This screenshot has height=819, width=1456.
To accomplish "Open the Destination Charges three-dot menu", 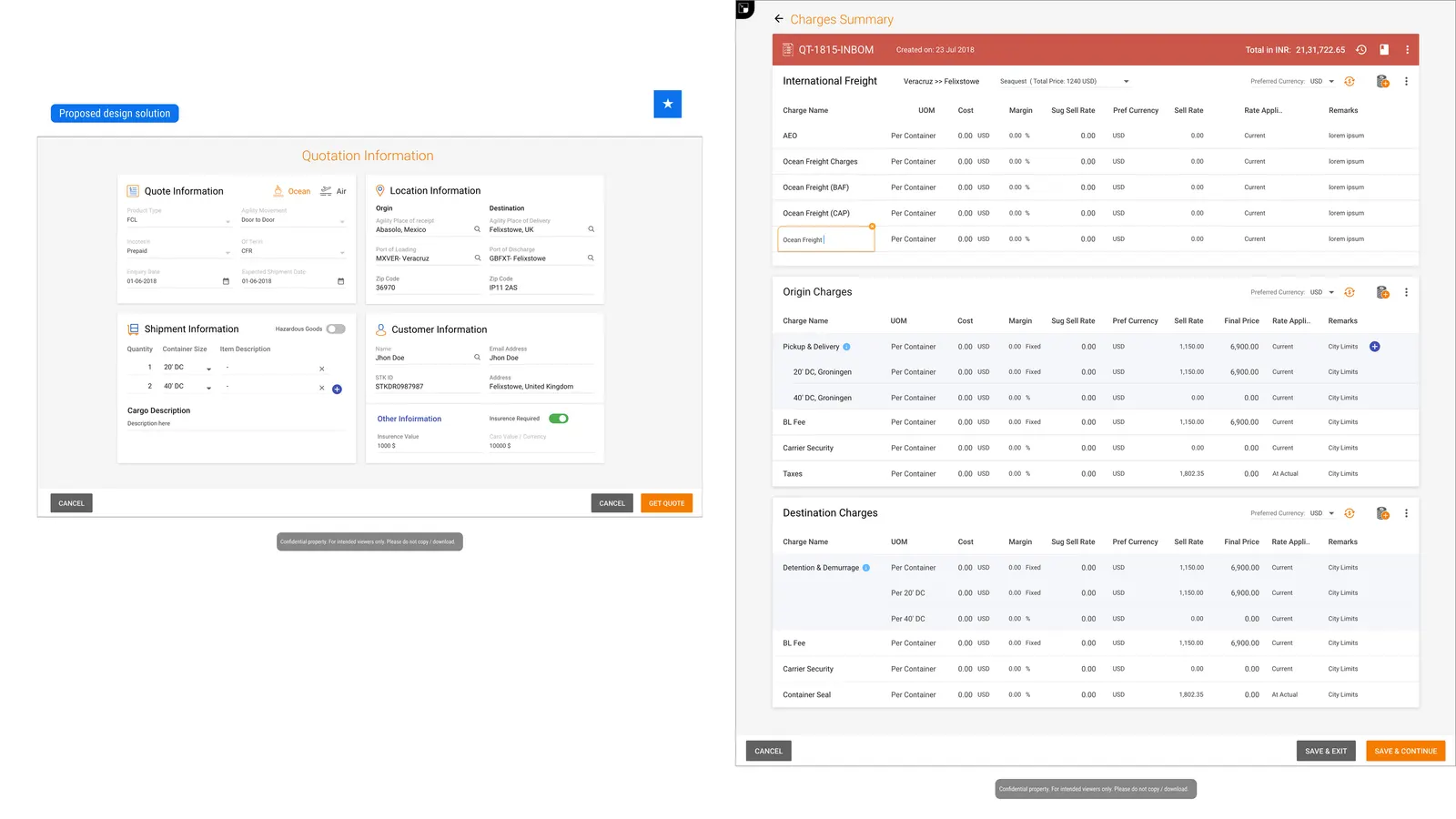I will 1406,513.
